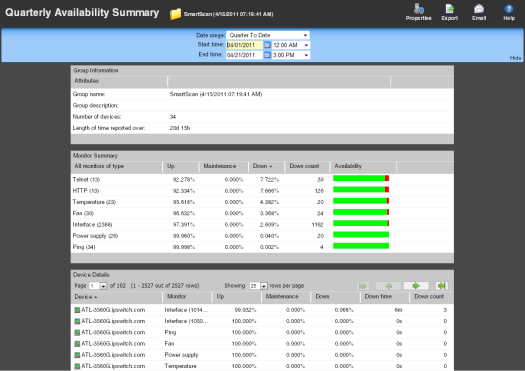
Task: Go to first page arrow
Action: pos(363,286)
